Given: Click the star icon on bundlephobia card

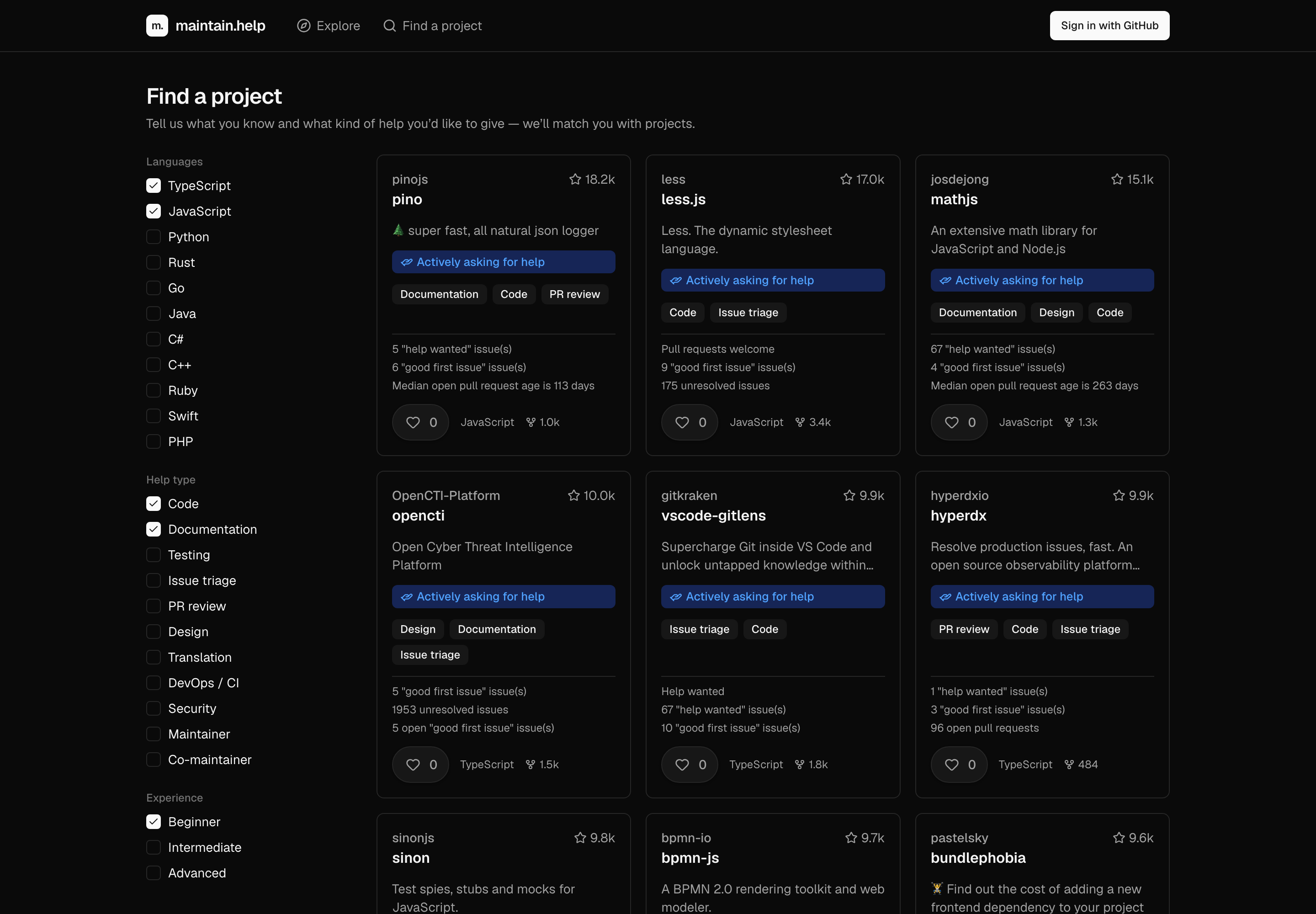Looking at the screenshot, I should coord(1119,838).
